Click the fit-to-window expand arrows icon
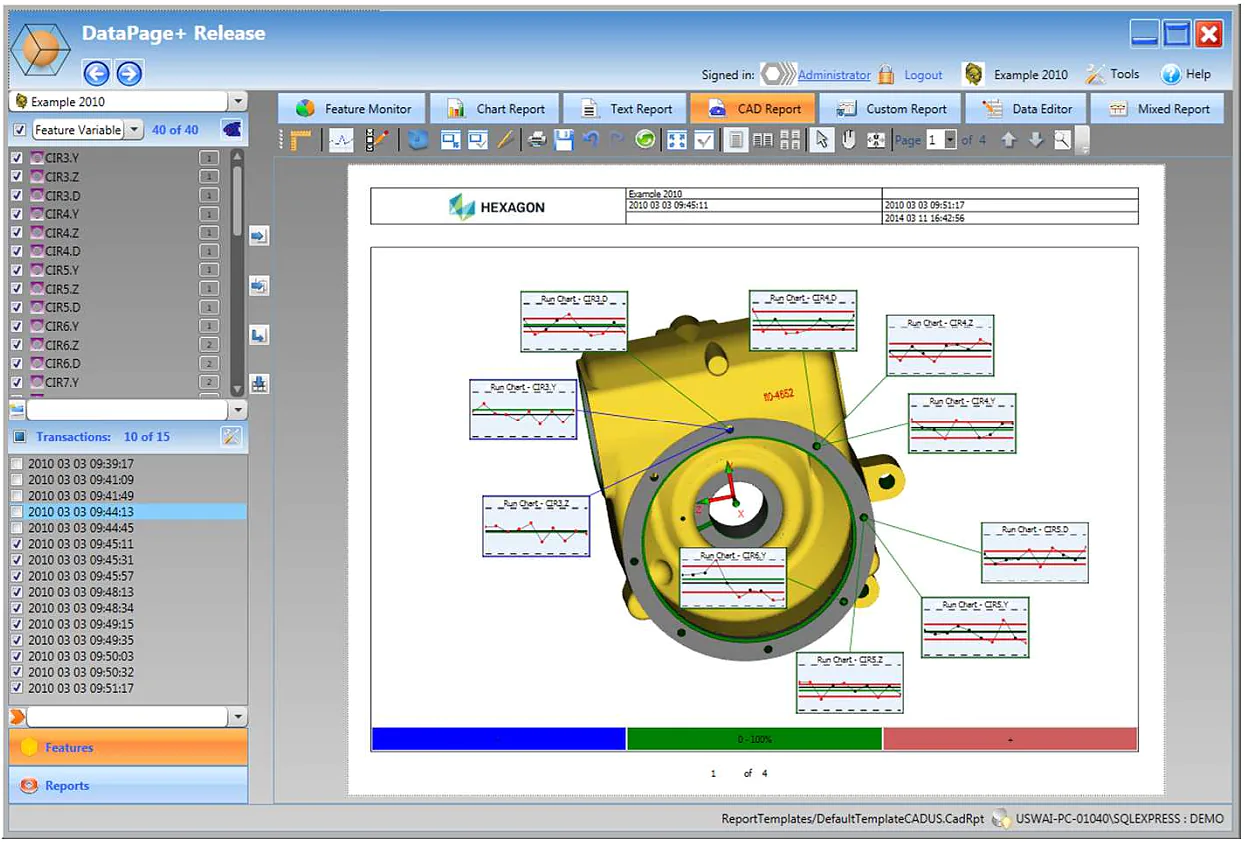1247x842 pixels. click(x=677, y=141)
